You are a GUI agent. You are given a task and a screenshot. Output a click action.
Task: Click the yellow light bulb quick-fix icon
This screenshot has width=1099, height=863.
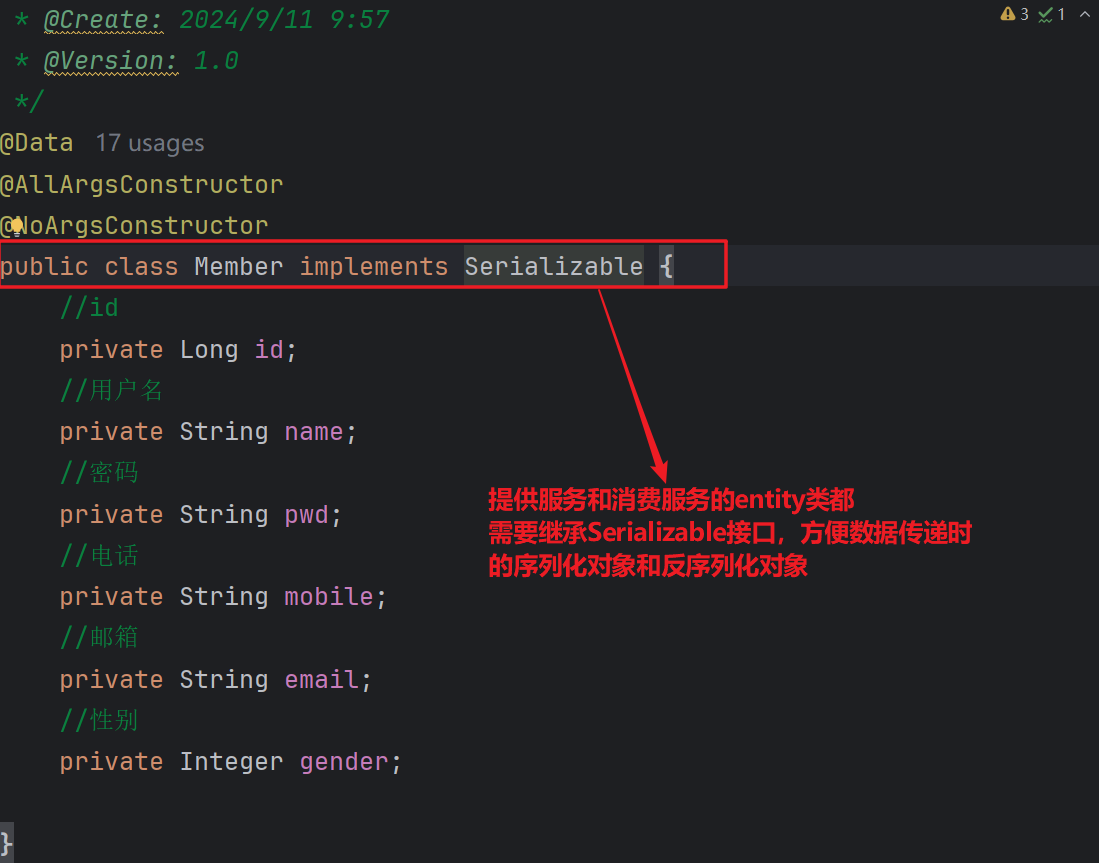(16, 226)
